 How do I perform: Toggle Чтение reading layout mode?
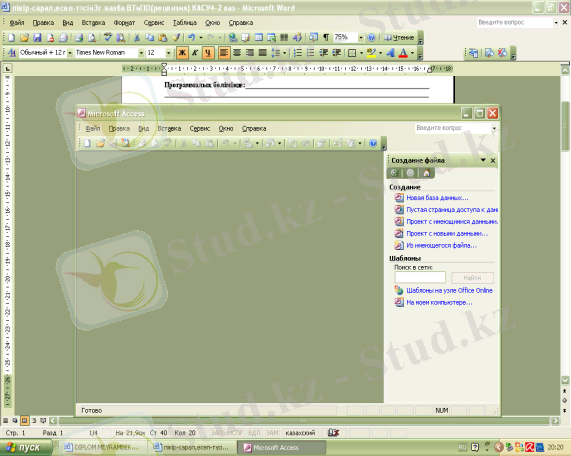(399, 38)
